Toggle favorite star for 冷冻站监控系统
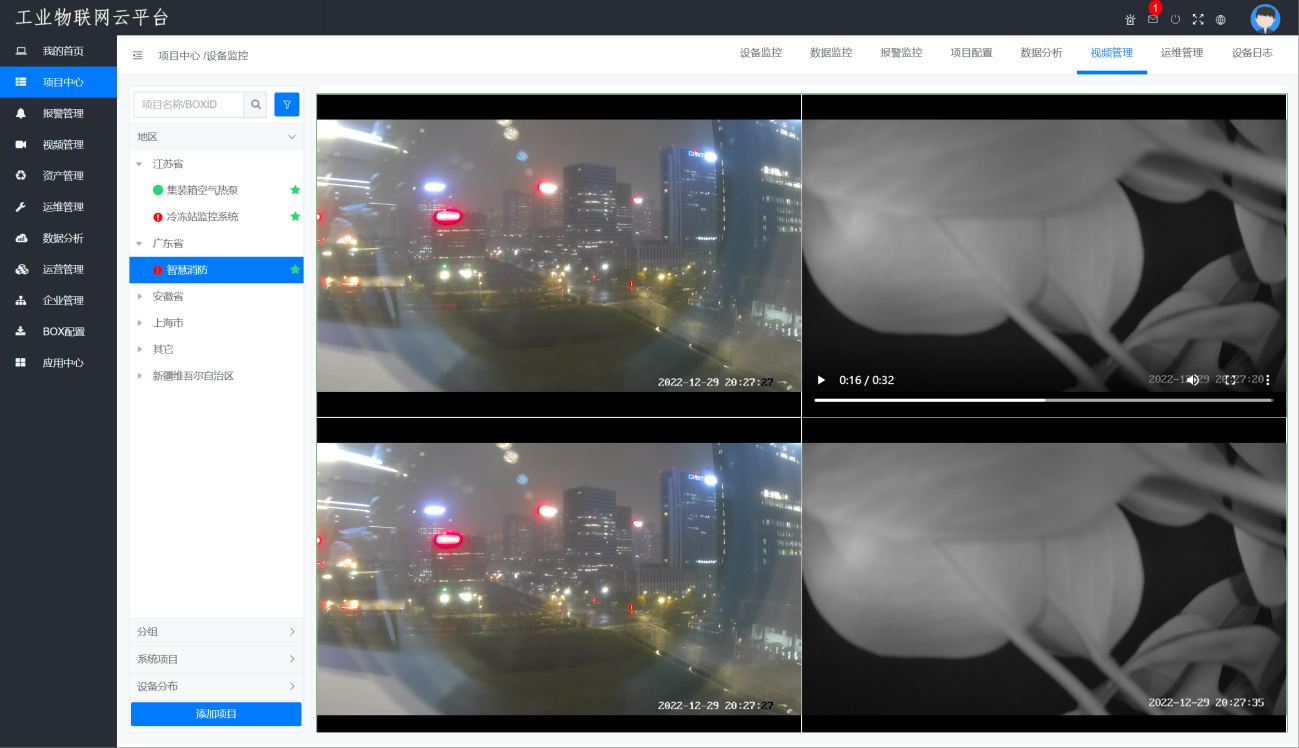 point(295,216)
